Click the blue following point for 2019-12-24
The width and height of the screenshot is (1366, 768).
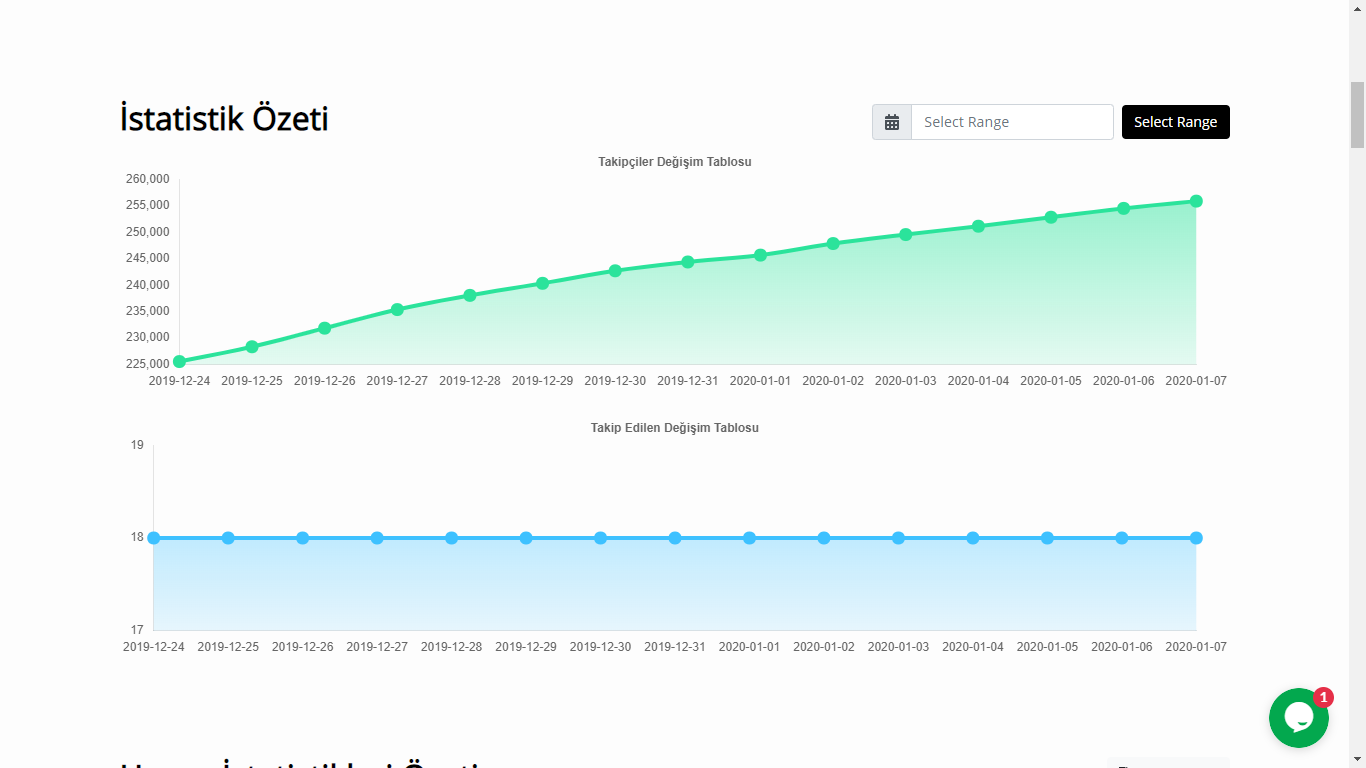[x=154, y=538]
